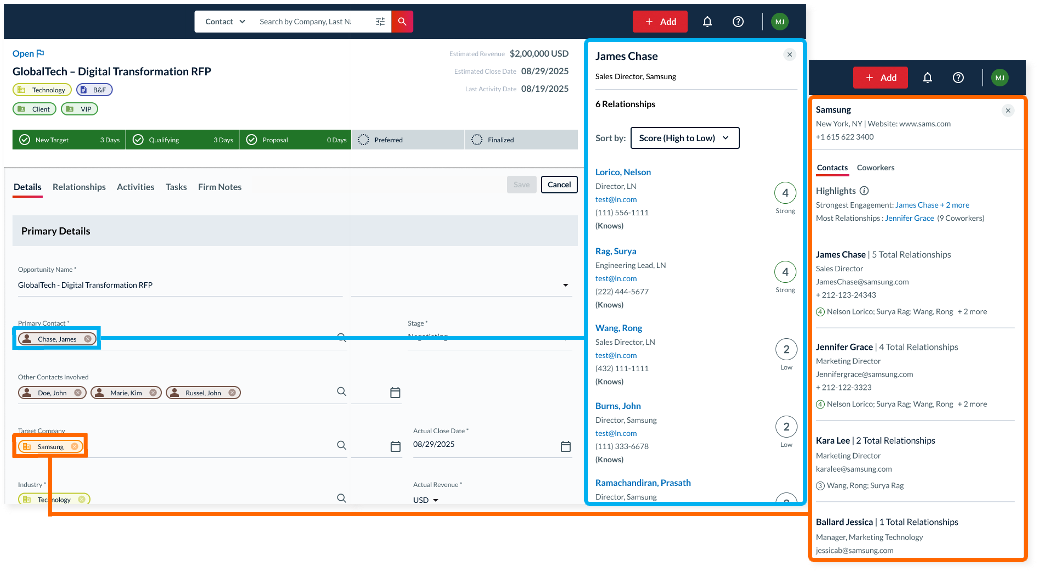The image size is (1040, 574).
Task: Open the Firm Notes tab
Action: pyautogui.click(x=220, y=187)
